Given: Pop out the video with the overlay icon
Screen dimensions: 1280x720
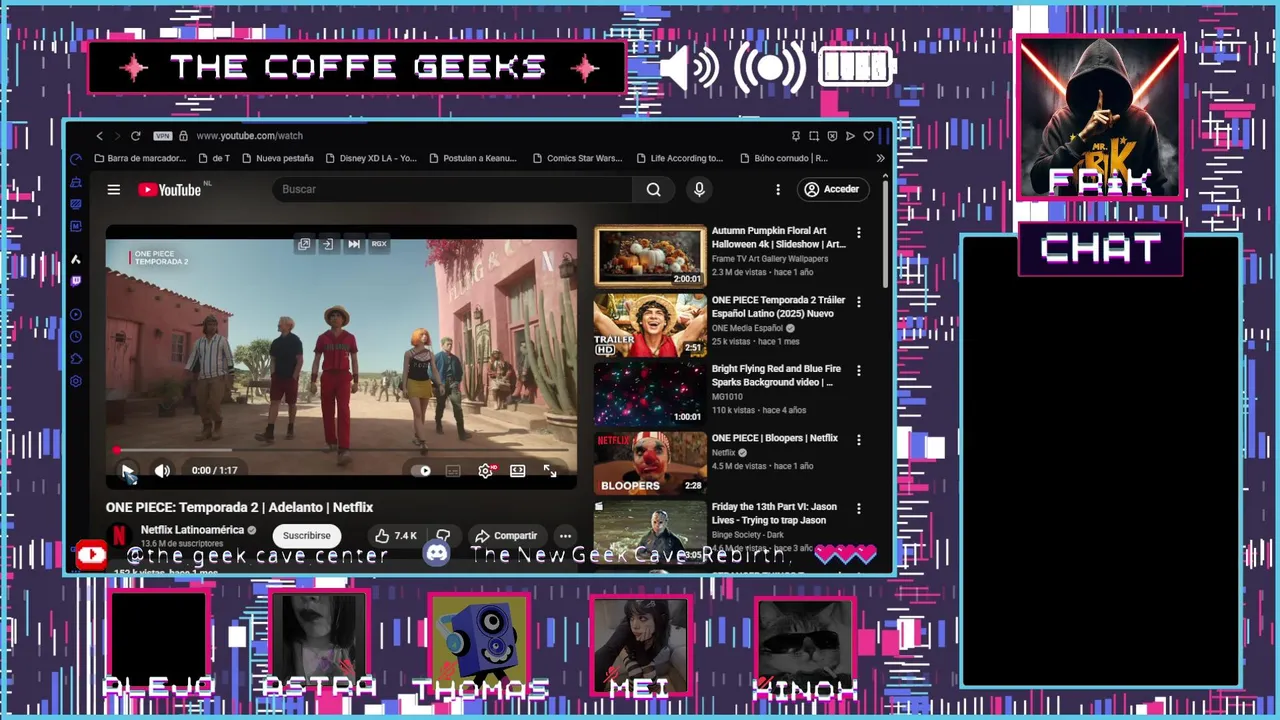Looking at the screenshot, I should (x=304, y=244).
